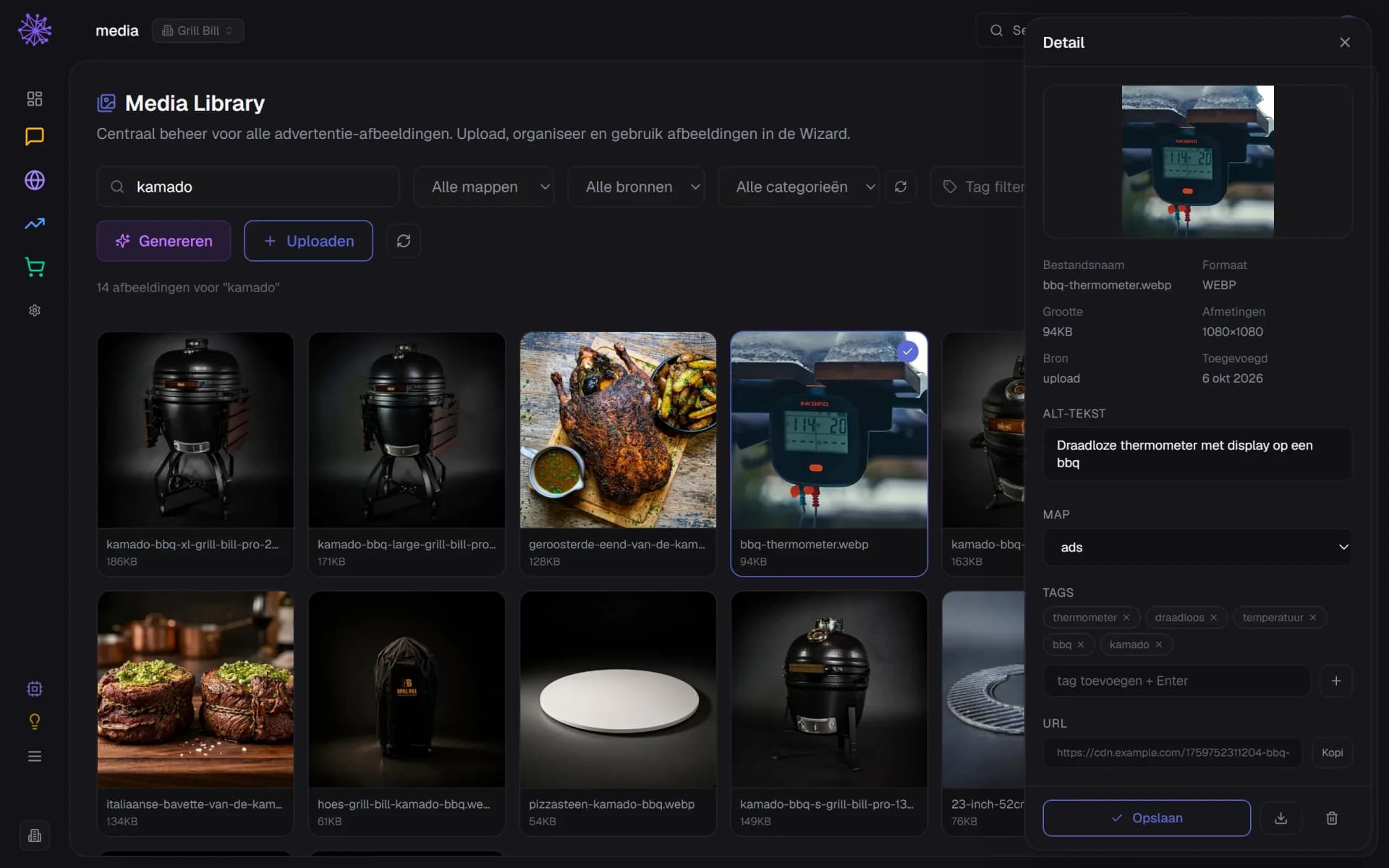Open the hamburger menu in the sidebar

[35, 756]
